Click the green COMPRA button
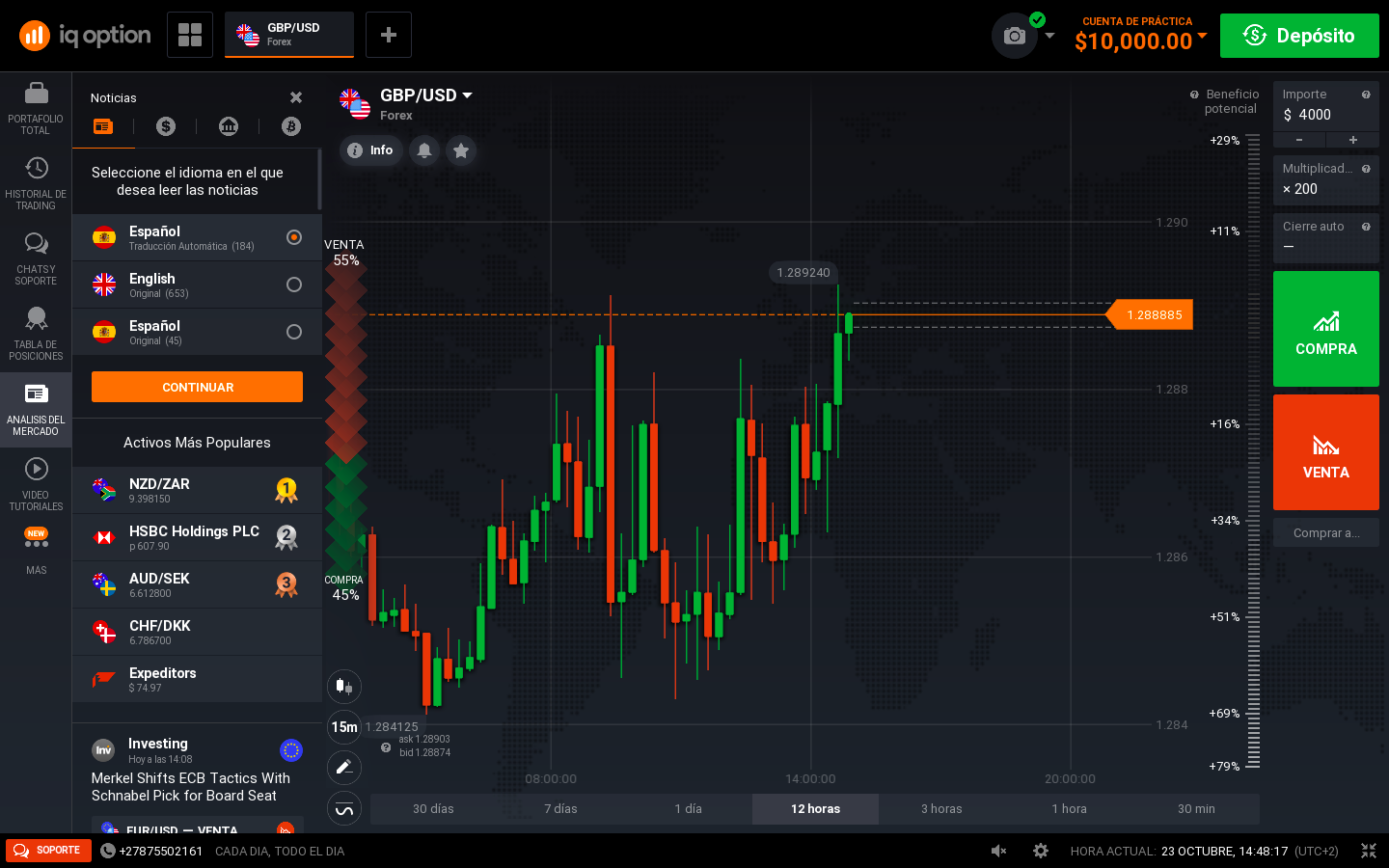 pyautogui.click(x=1326, y=329)
